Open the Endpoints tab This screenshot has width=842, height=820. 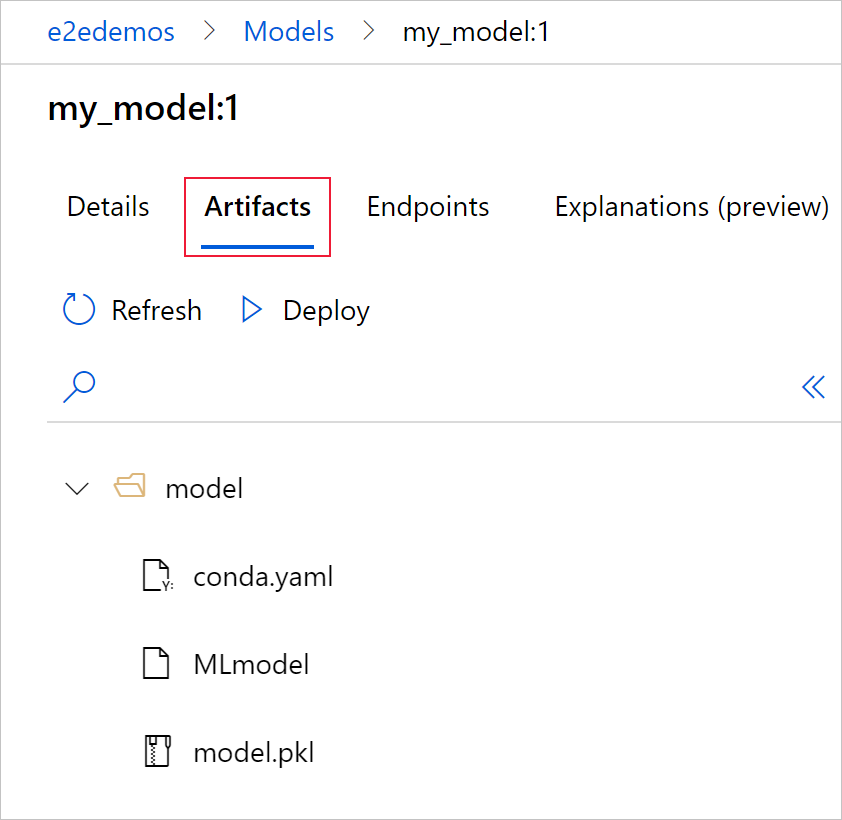[x=428, y=207]
